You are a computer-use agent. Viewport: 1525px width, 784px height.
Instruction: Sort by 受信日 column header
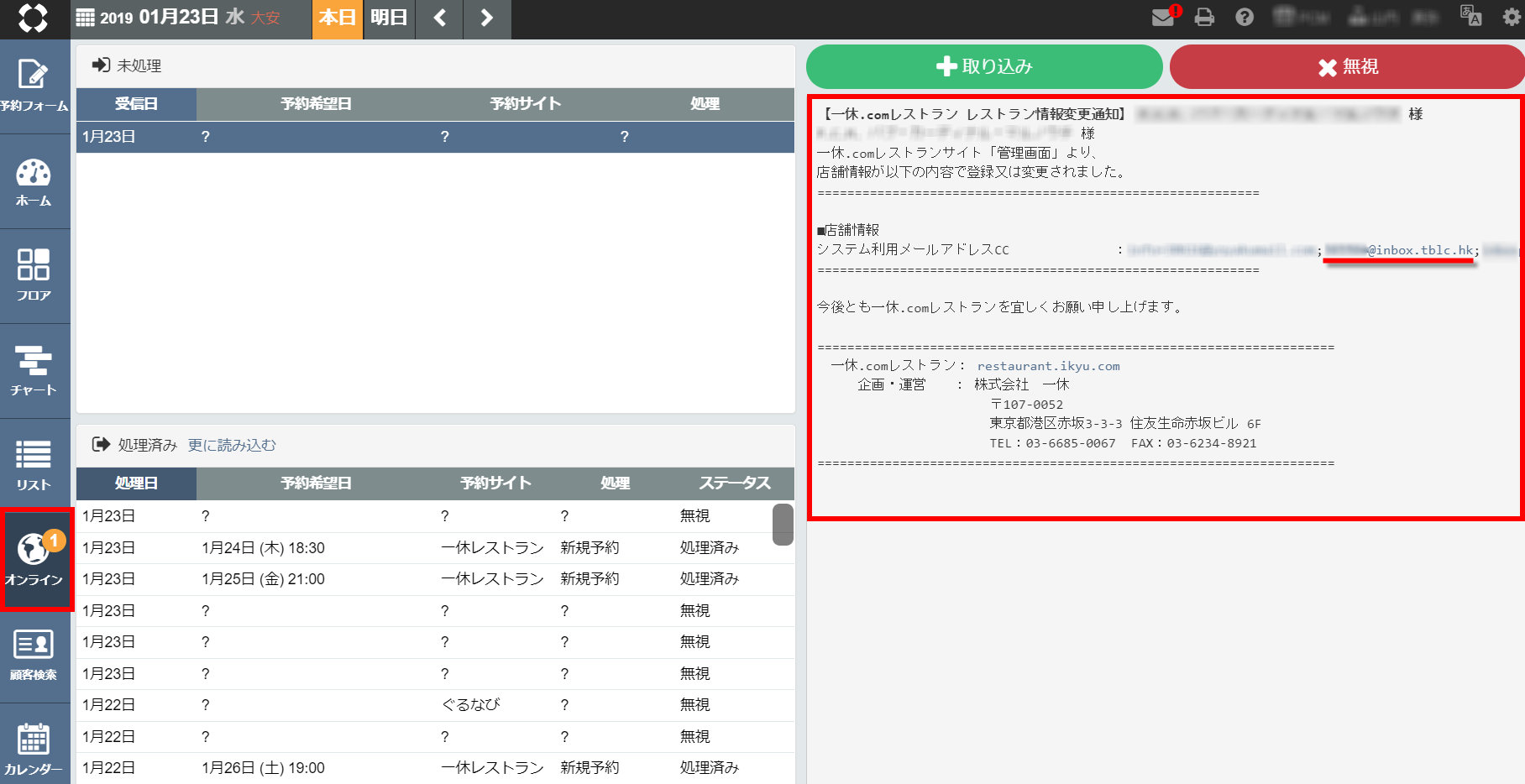pyautogui.click(x=136, y=104)
